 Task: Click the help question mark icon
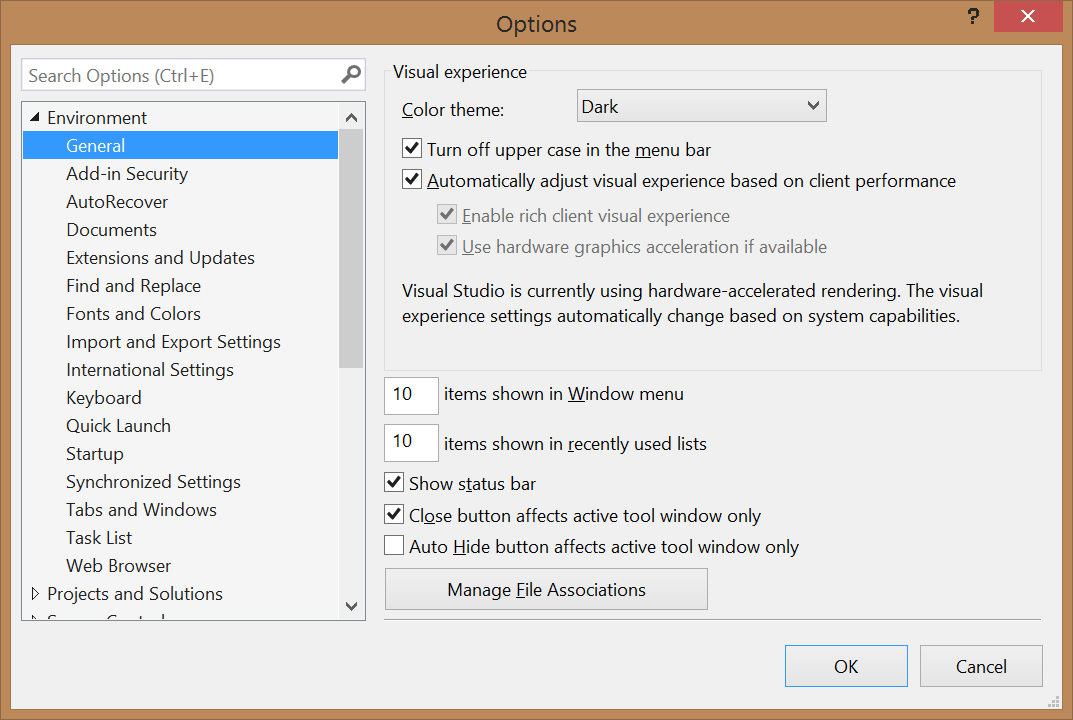click(973, 16)
